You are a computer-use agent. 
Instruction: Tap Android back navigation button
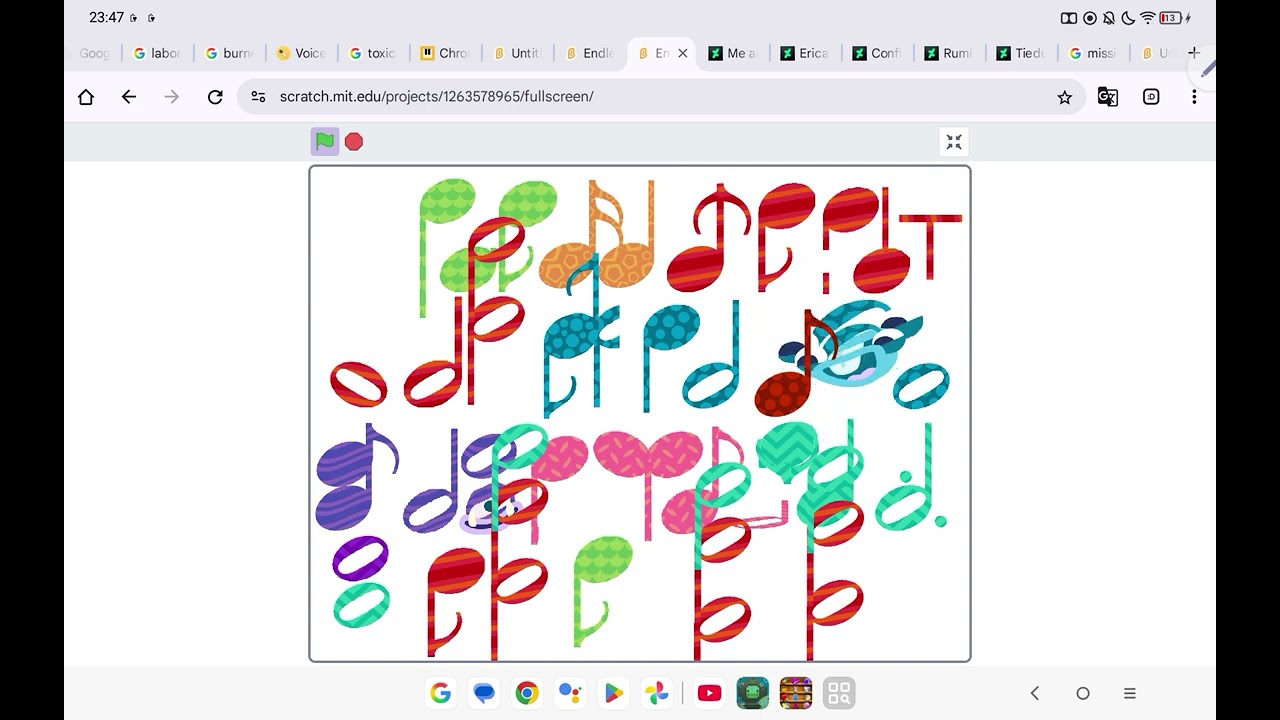pos(1035,693)
